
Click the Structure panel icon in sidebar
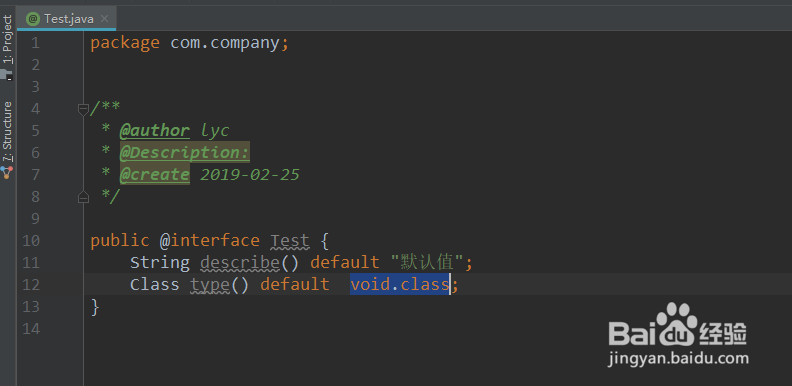[7, 173]
